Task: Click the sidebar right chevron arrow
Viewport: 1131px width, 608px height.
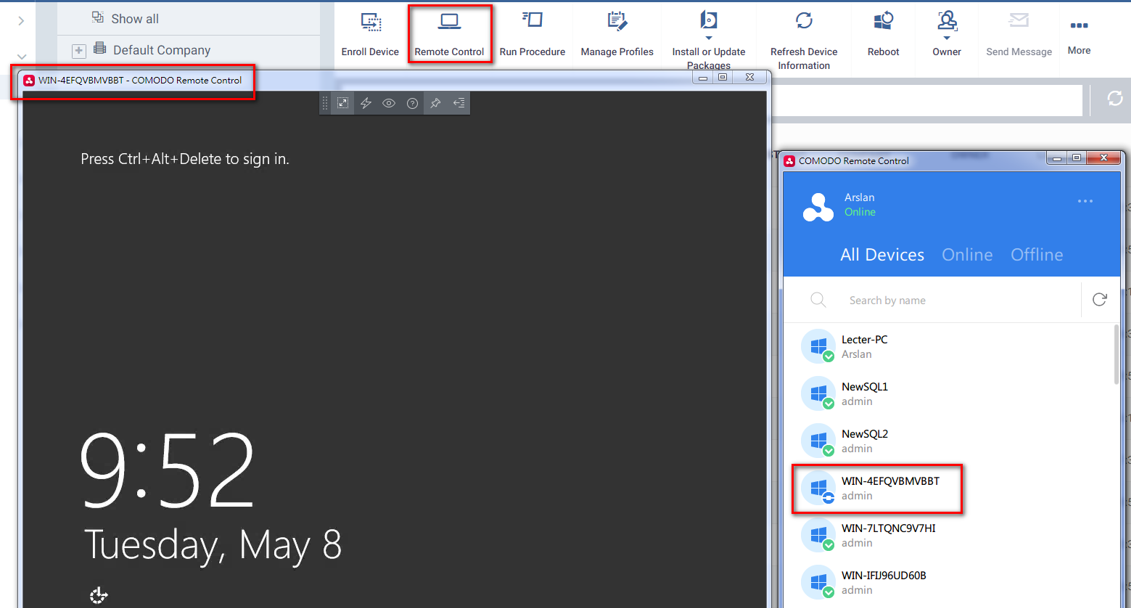Action: [21, 21]
